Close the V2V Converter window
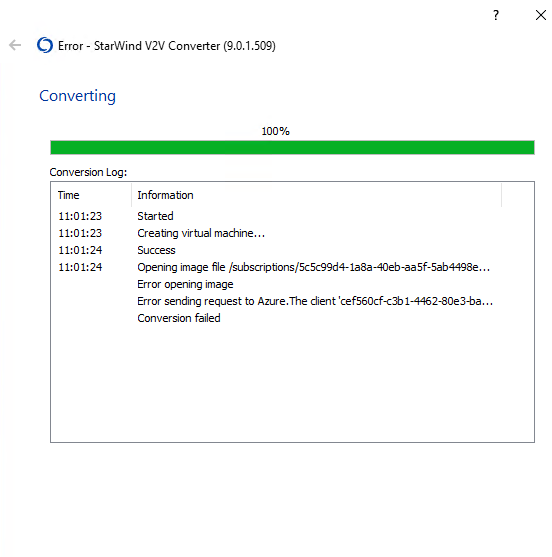The width and height of the screenshot is (552, 557). pyautogui.click(x=540, y=15)
